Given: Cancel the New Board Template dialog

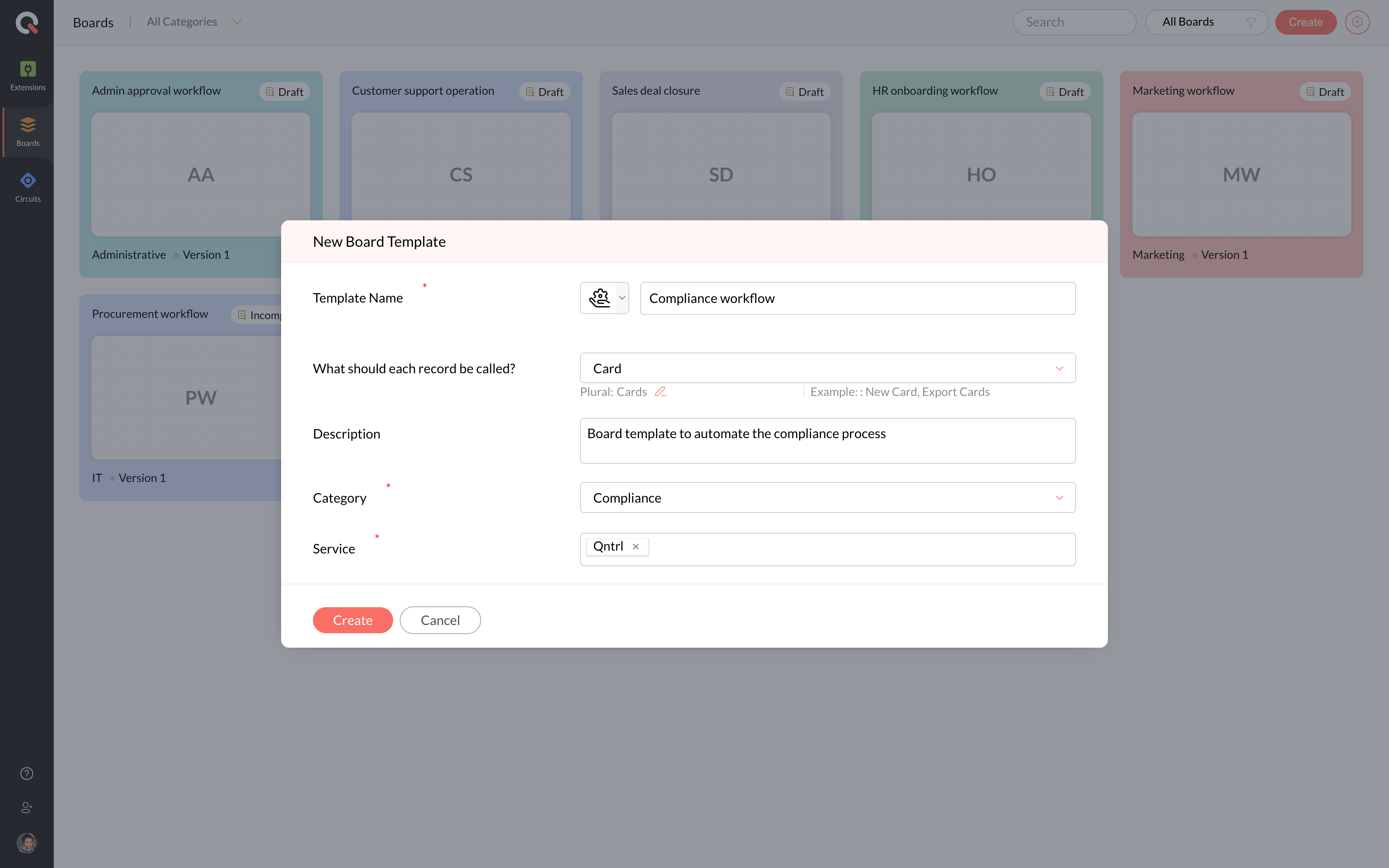Looking at the screenshot, I should 440,620.
